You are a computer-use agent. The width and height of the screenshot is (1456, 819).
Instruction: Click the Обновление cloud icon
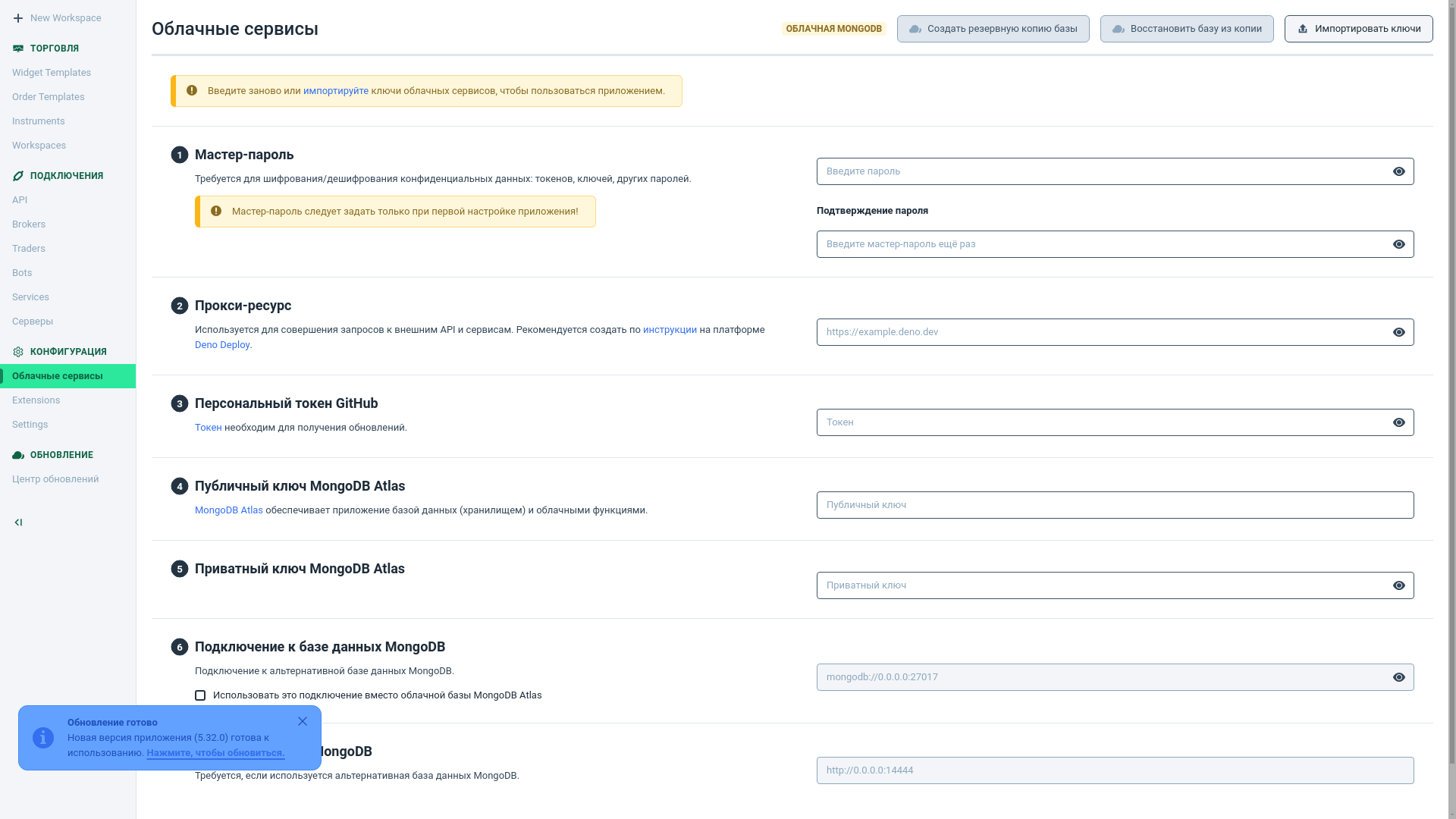pyautogui.click(x=18, y=455)
